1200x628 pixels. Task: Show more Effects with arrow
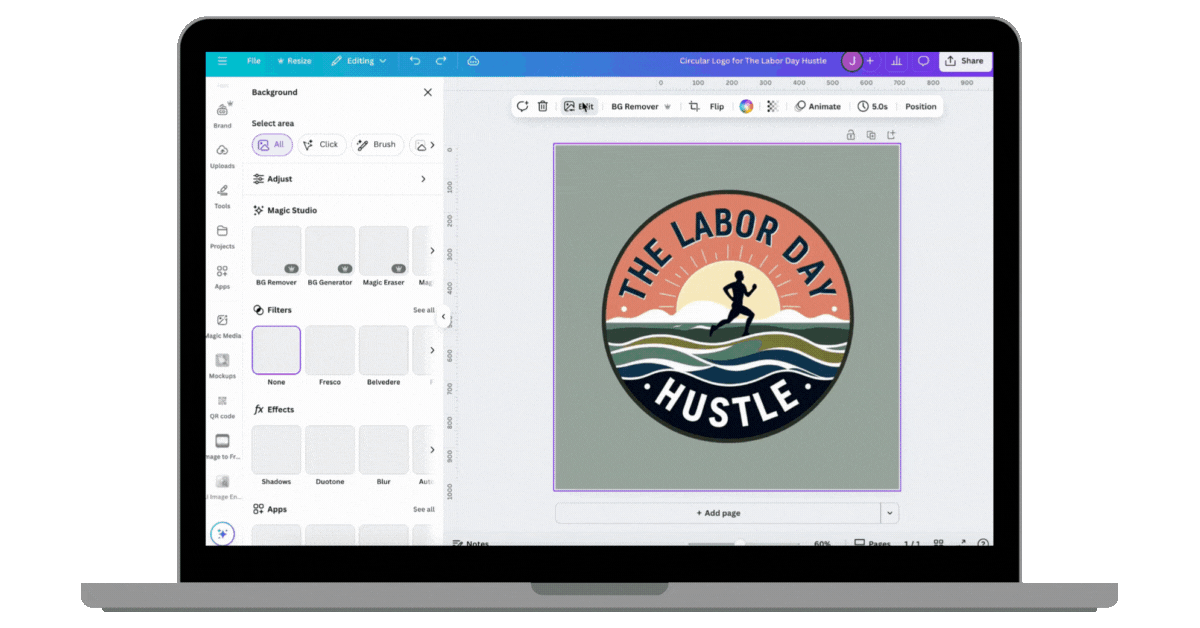(x=432, y=450)
